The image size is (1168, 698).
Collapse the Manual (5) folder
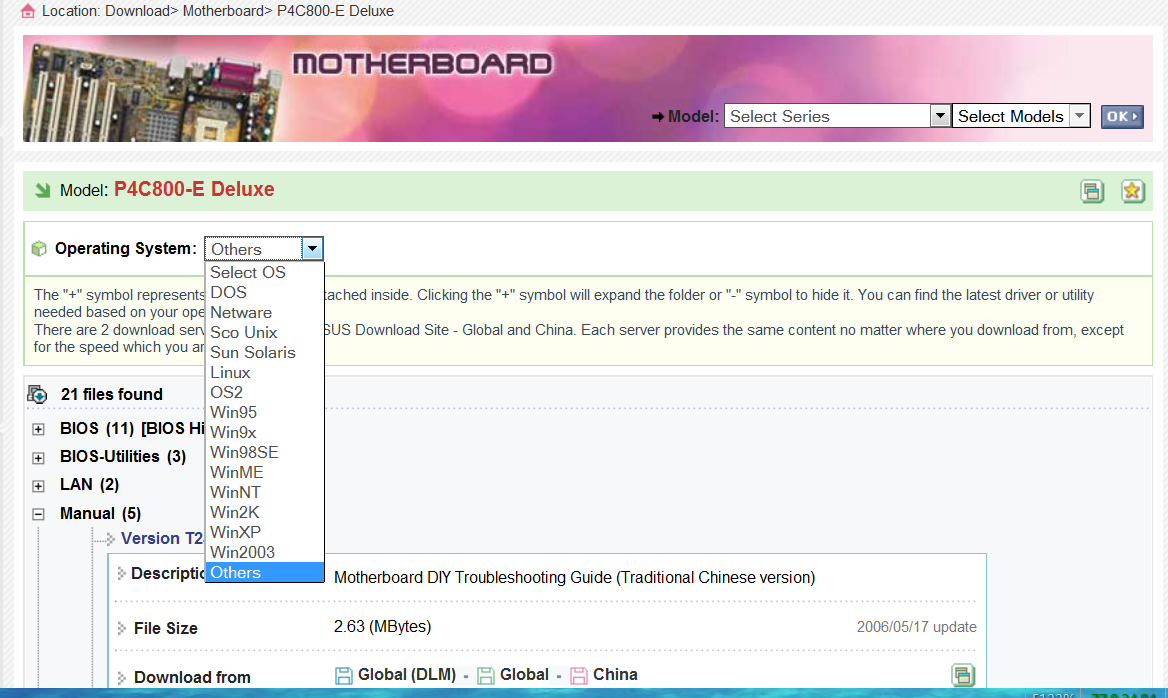[39, 514]
